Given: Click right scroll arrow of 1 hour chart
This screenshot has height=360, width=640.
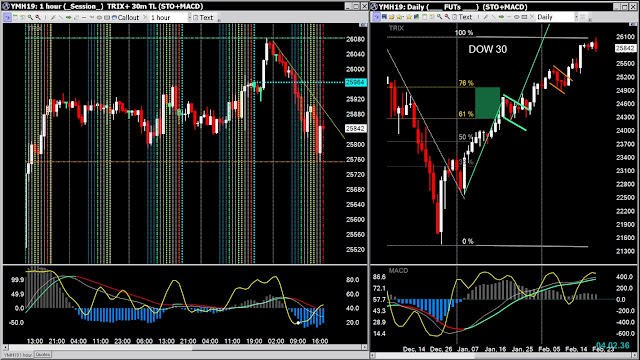Looking at the screenshot, I should 364,347.
